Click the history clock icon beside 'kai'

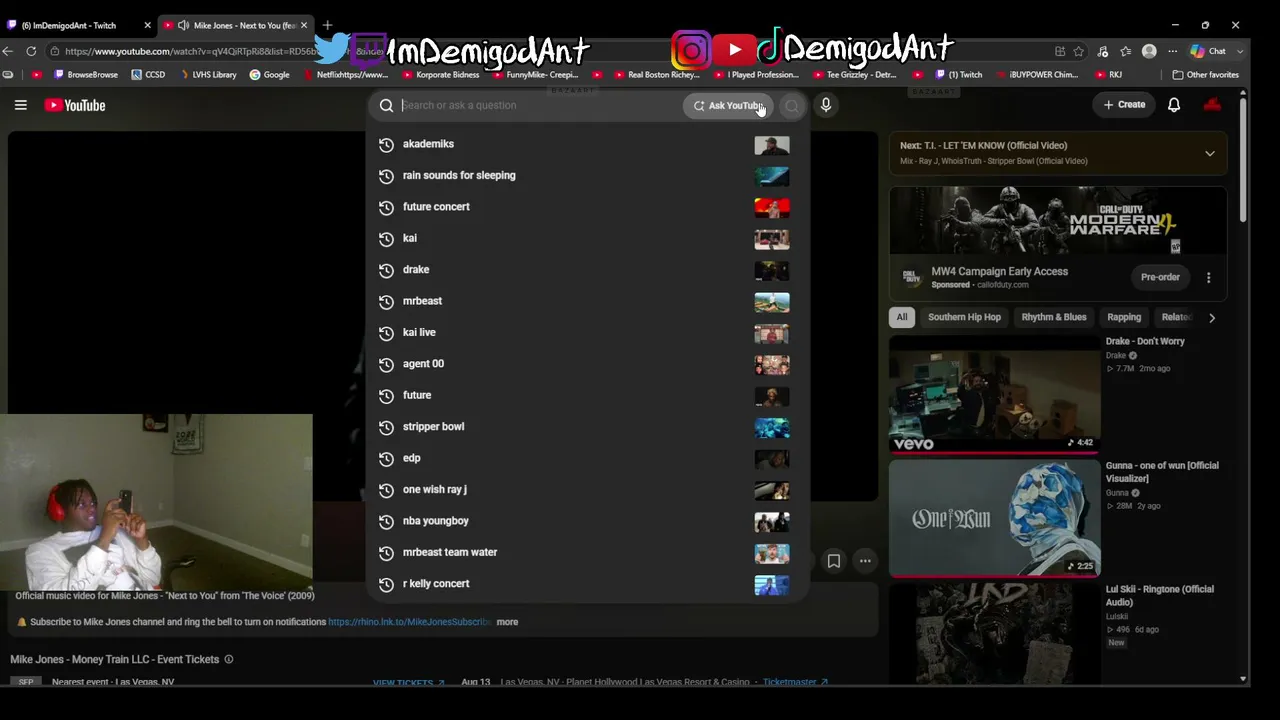click(x=386, y=239)
